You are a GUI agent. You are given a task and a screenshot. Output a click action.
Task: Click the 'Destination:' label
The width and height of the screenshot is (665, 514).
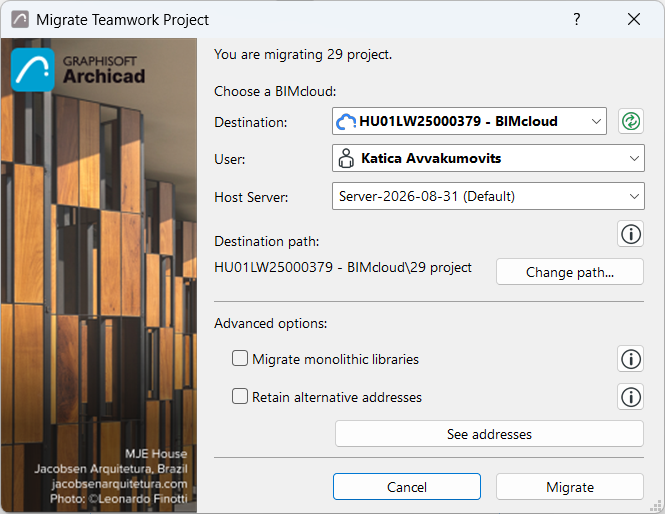coord(251,122)
